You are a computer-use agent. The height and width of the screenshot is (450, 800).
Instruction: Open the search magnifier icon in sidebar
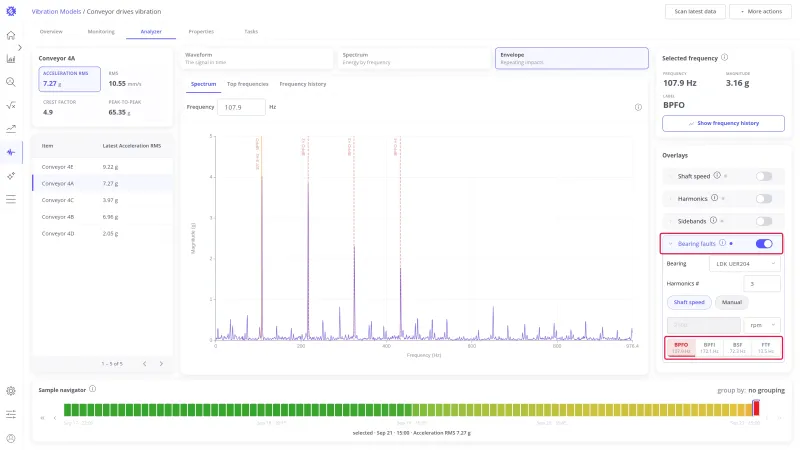[x=11, y=82]
